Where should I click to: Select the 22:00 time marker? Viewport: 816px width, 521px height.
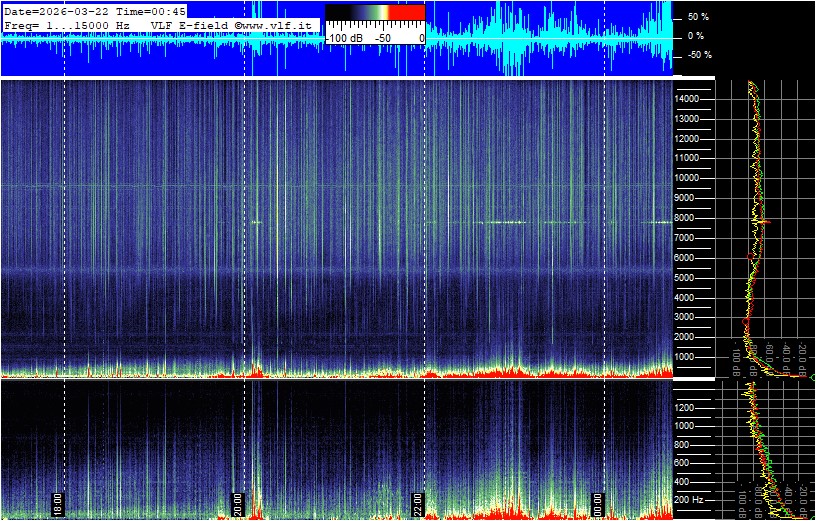417,504
